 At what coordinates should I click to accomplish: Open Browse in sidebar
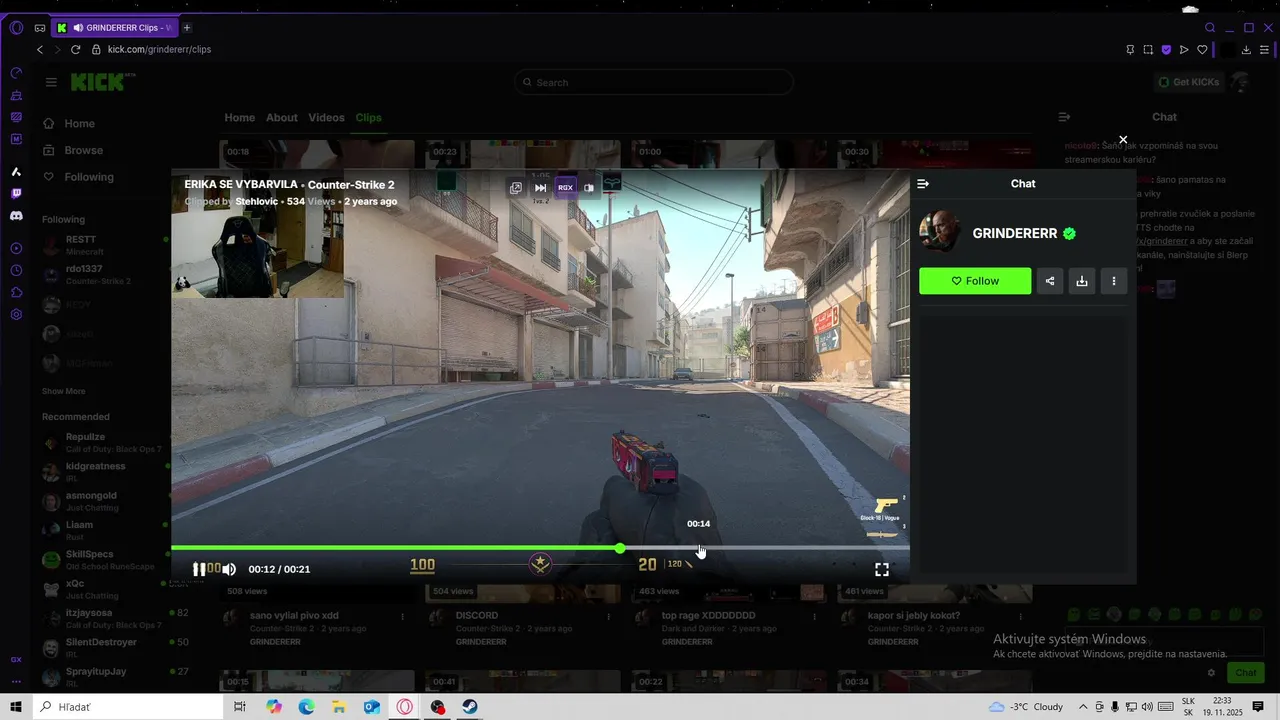point(84,150)
